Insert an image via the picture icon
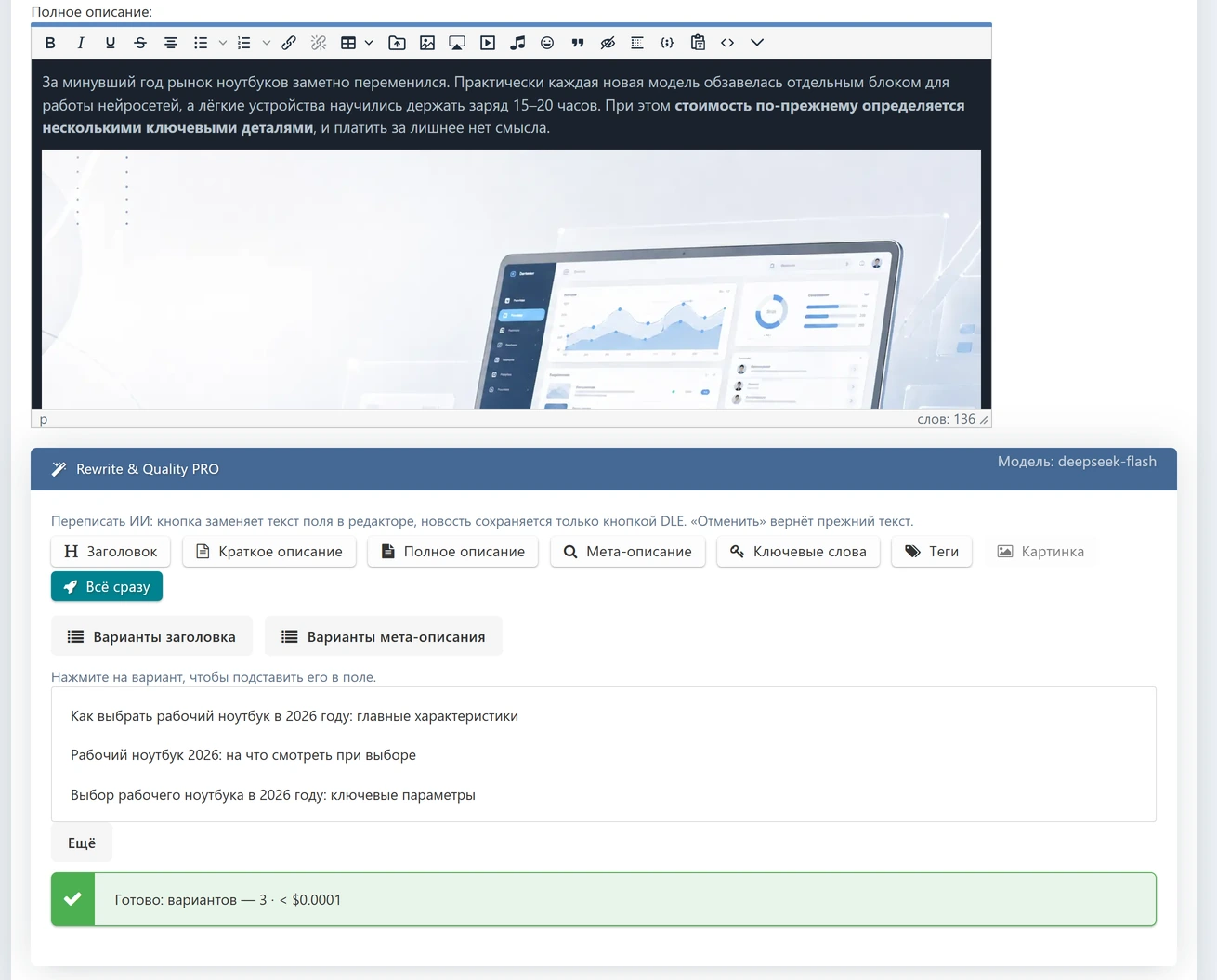 pos(427,43)
